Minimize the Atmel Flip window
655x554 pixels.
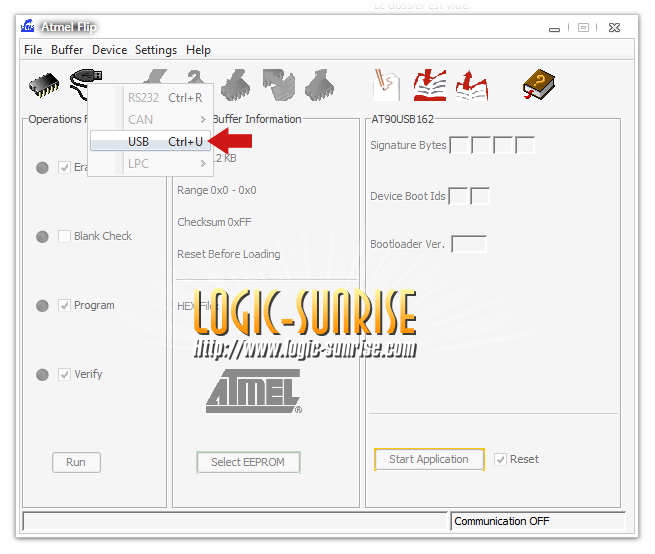click(554, 28)
